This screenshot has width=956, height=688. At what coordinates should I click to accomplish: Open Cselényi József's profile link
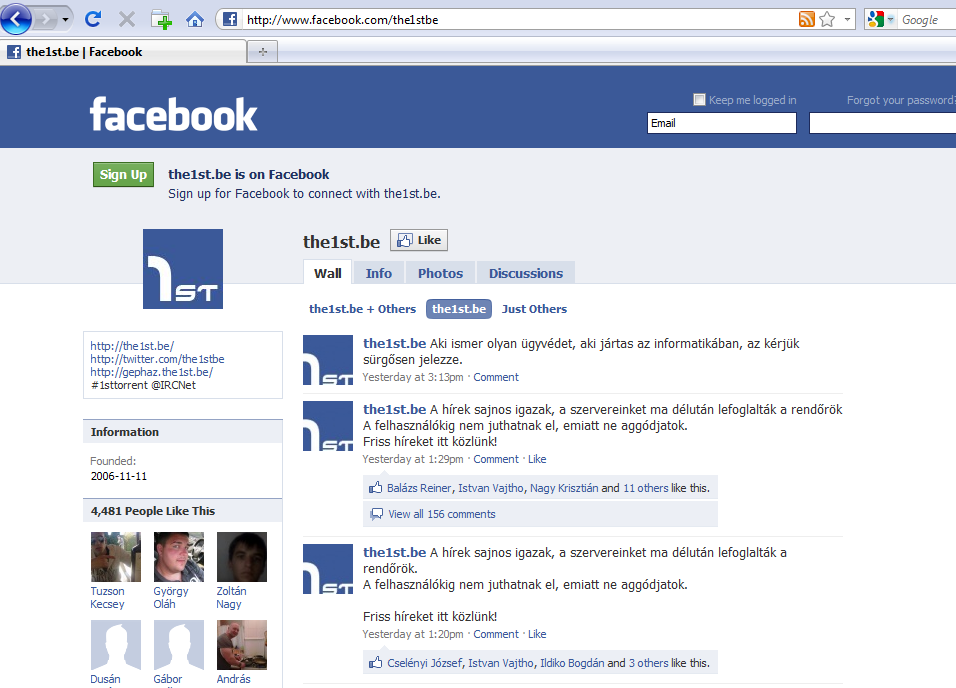click(424, 663)
